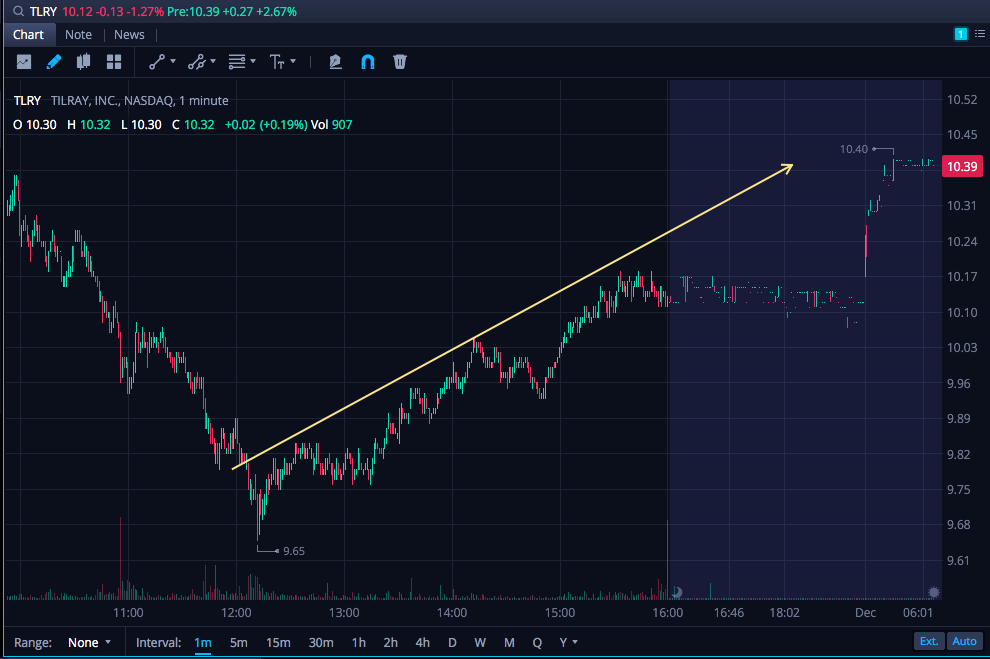
Task: Open the multi-chart grid layout icon
Action: click(114, 62)
